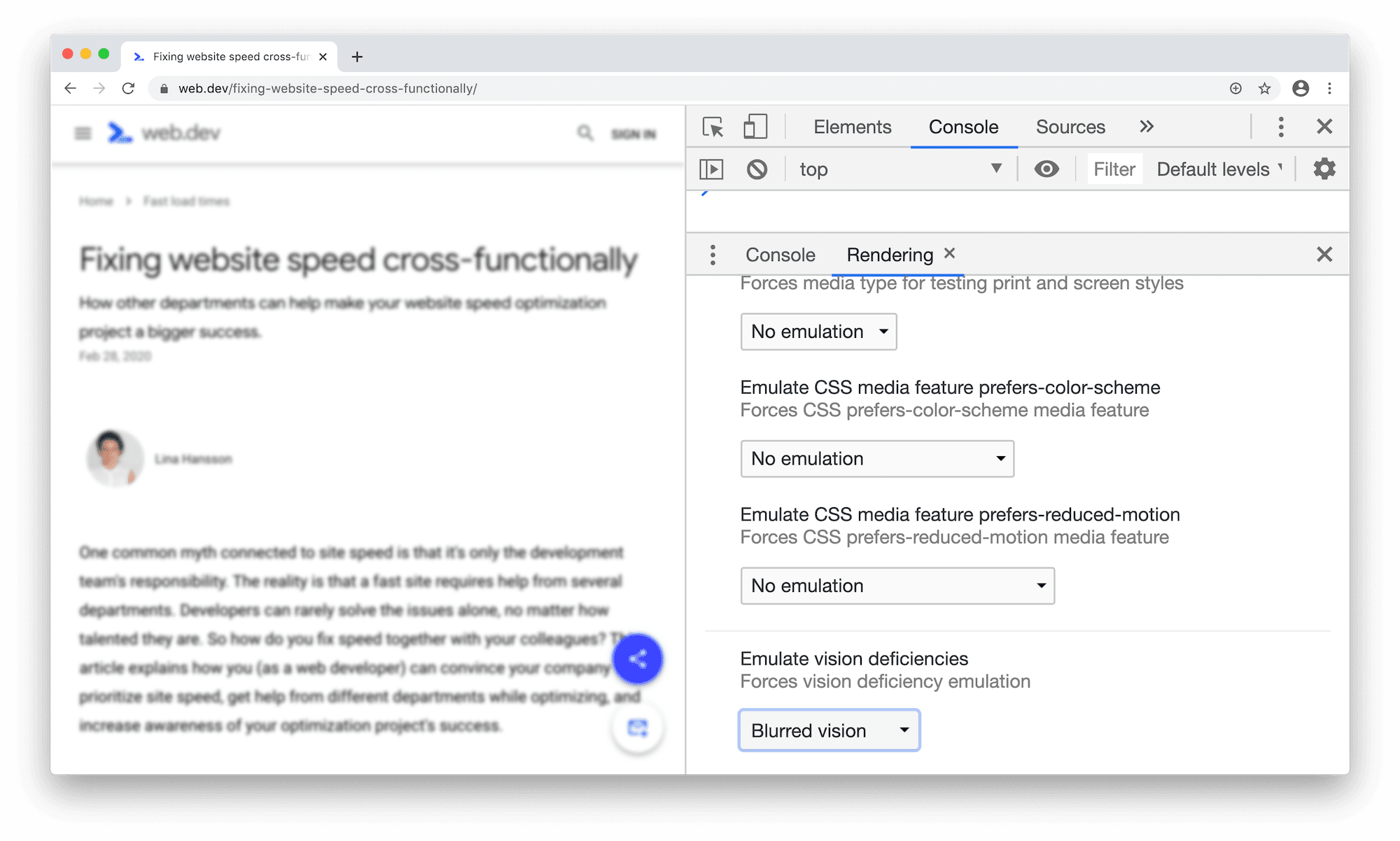The height and width of the screenshot is (841, 1400).
Task: Click the share floating action button
Action: point(639,659)
